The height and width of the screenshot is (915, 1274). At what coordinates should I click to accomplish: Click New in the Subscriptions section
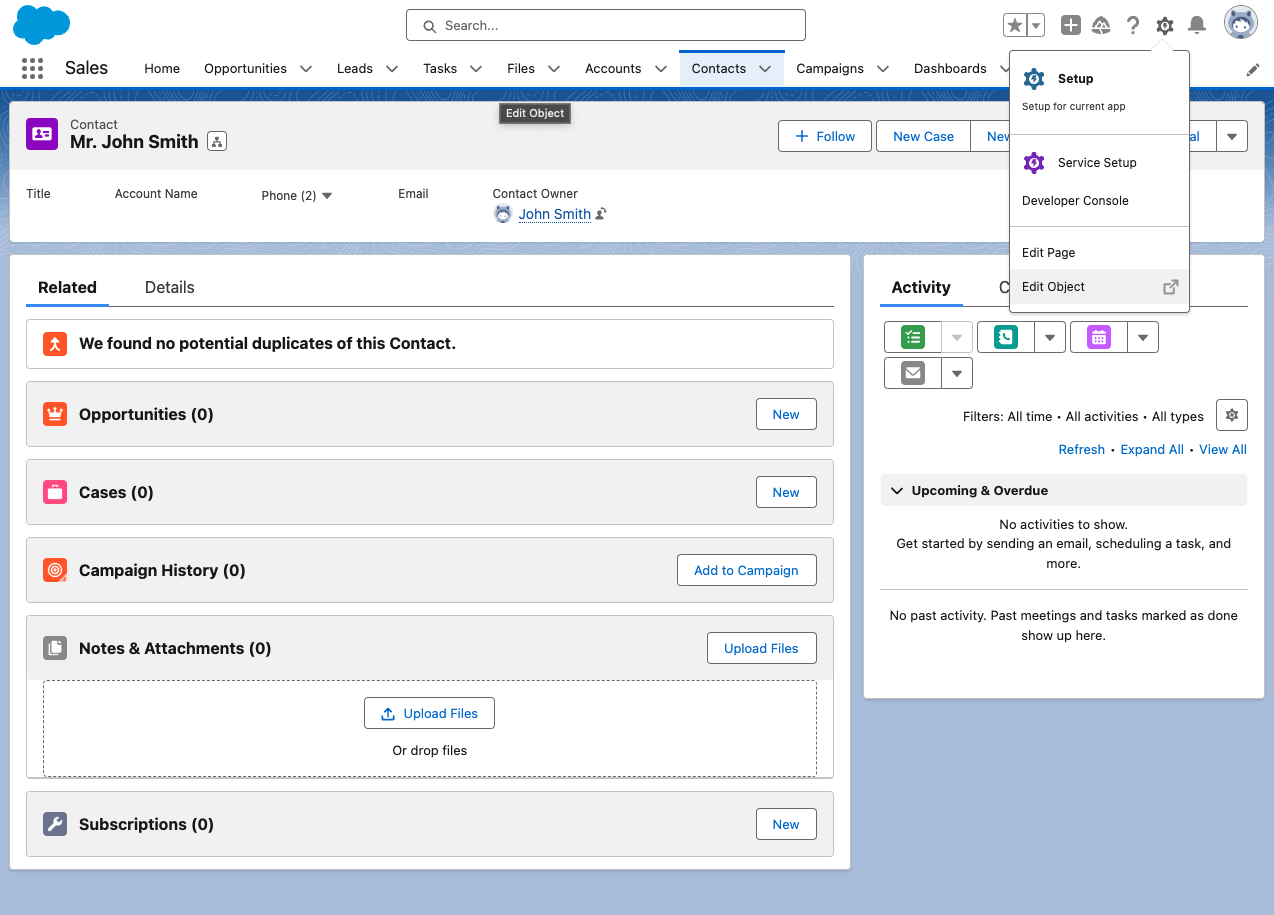786,825
